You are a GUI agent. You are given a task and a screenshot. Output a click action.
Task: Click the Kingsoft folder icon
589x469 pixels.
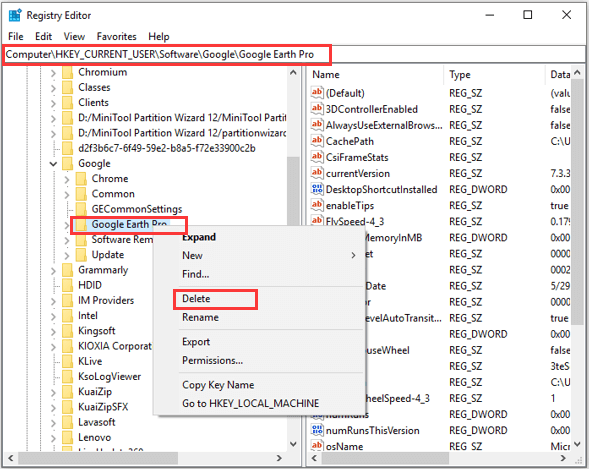coord(68,331)
